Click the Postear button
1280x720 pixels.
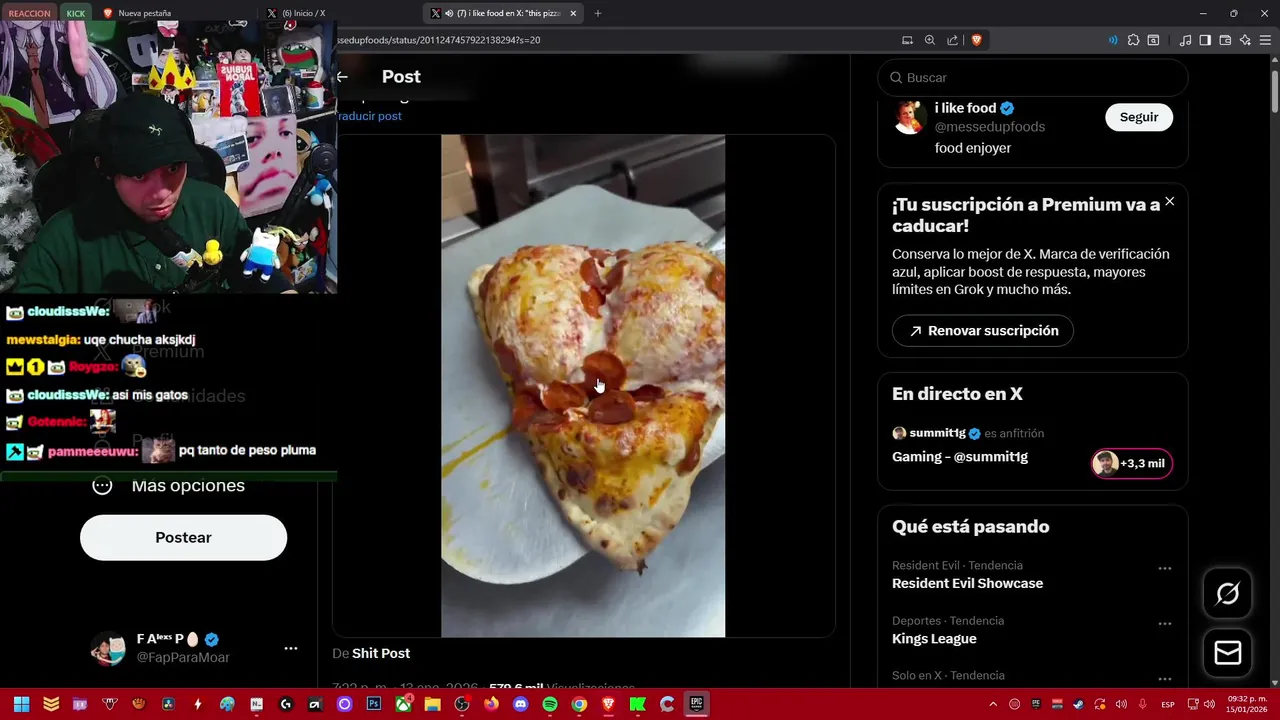point(183,537)
